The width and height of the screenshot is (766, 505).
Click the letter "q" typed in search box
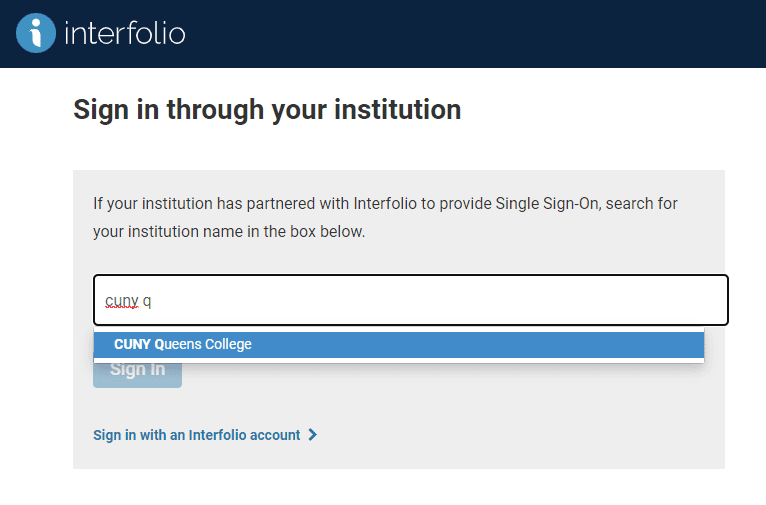coord(147,302)
